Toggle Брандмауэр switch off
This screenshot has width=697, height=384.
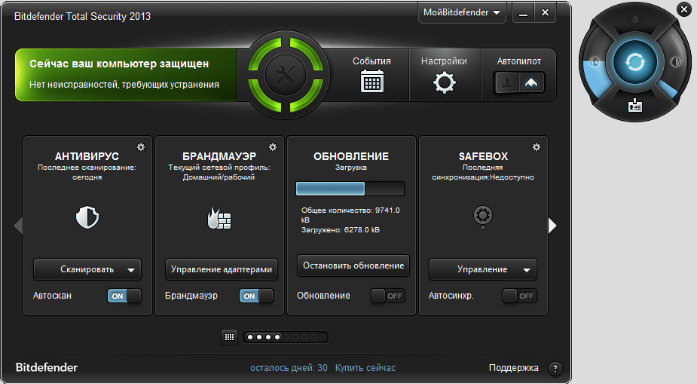pos(256,296)
